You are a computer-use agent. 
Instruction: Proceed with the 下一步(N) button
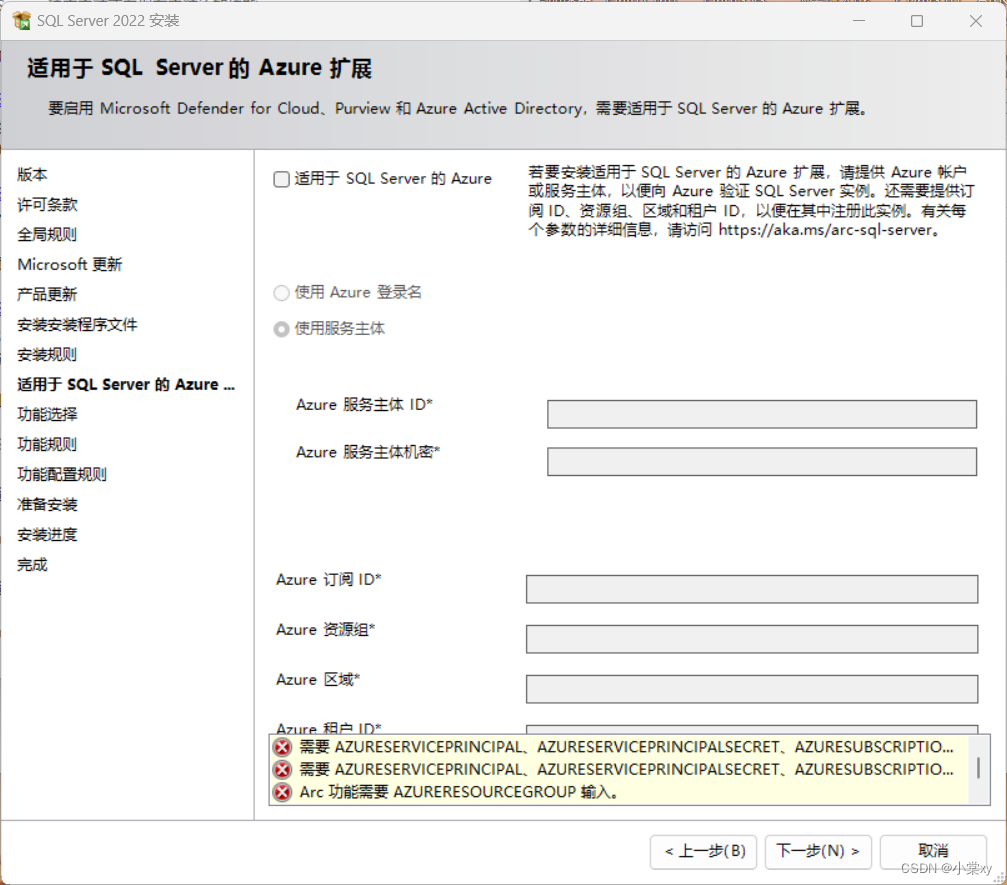pos(818,852)
